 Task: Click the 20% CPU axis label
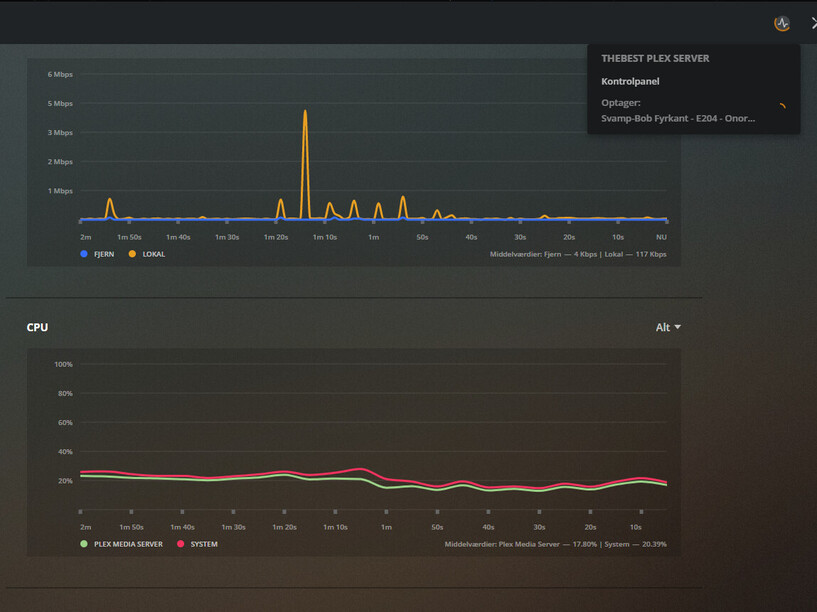pyautogui.click(x=65, y=481)
